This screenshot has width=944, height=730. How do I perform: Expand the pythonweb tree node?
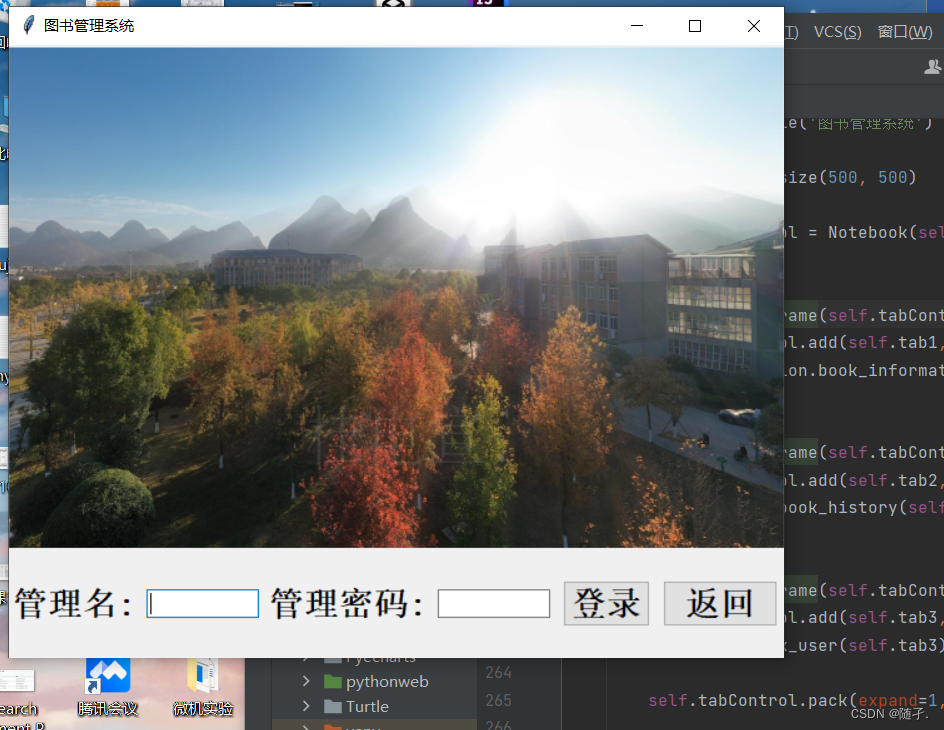pyautogui.click(x=307, y=681)
